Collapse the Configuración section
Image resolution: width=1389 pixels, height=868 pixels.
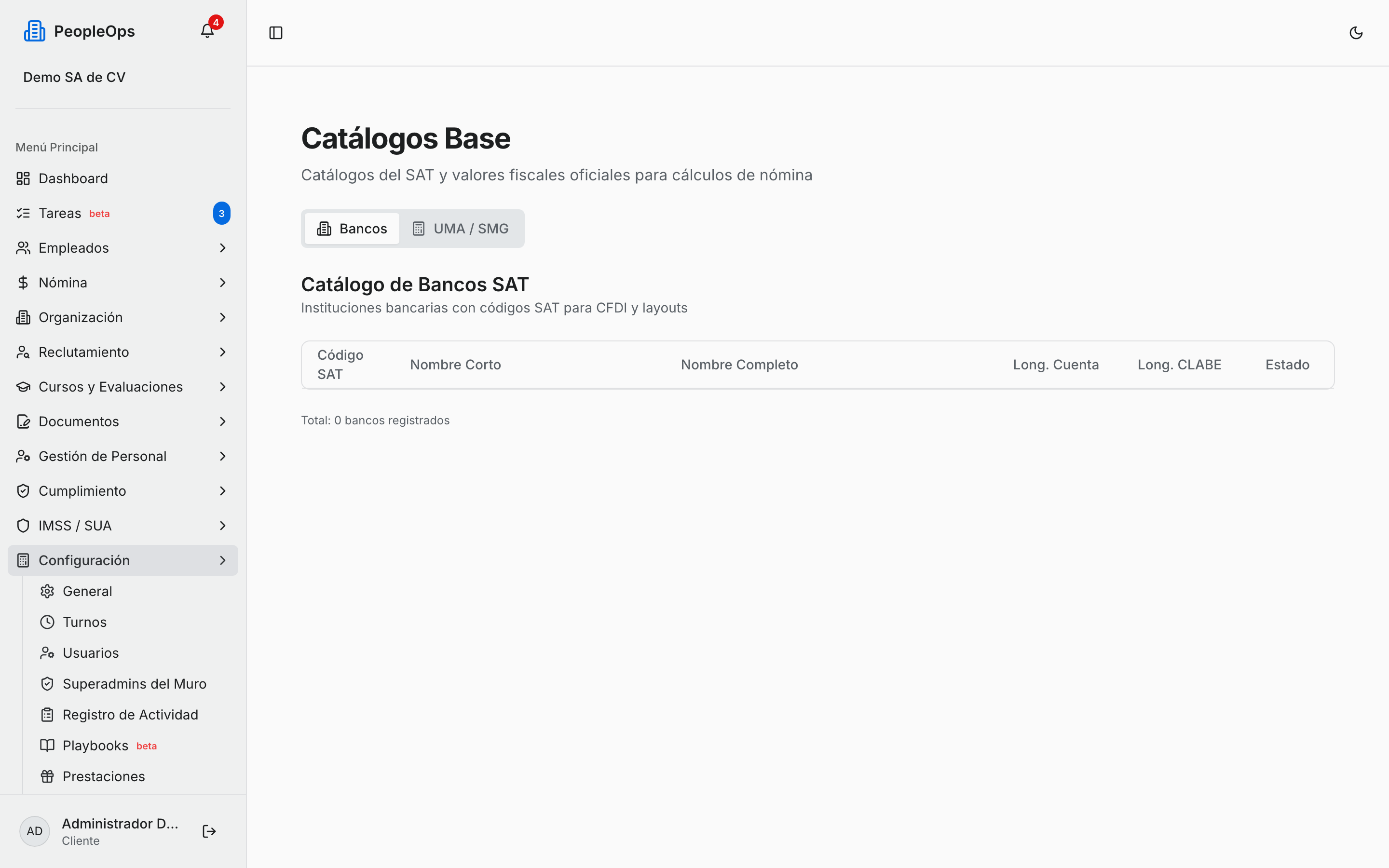coord(123,560)
